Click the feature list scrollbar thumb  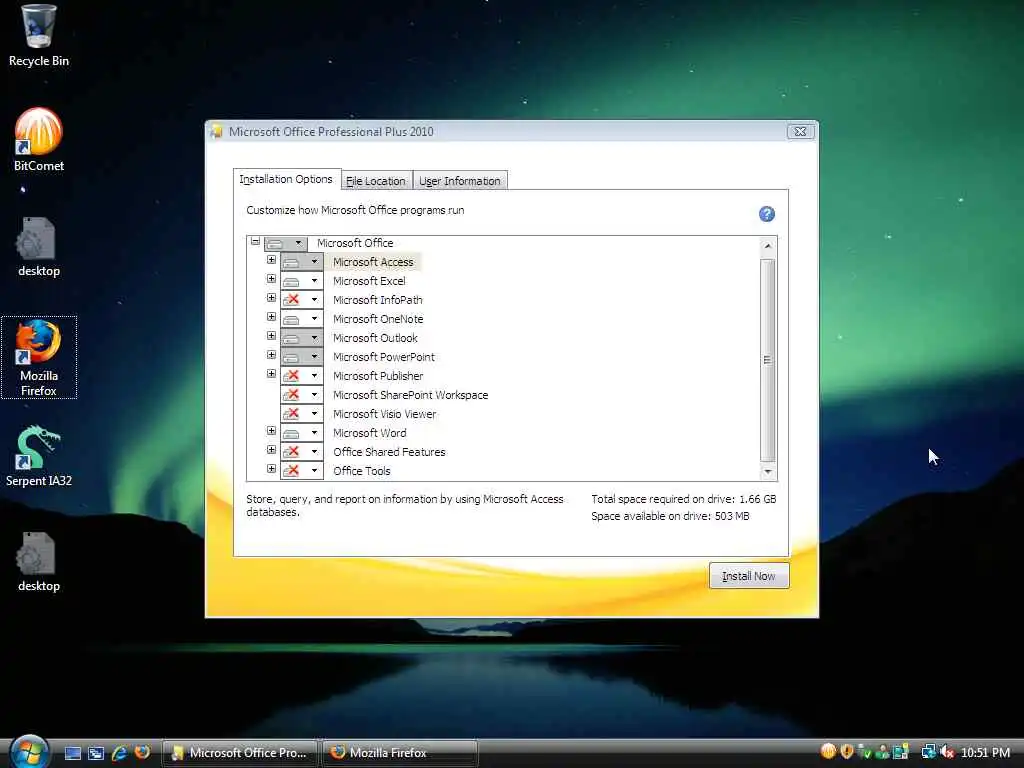pos(768,360)
